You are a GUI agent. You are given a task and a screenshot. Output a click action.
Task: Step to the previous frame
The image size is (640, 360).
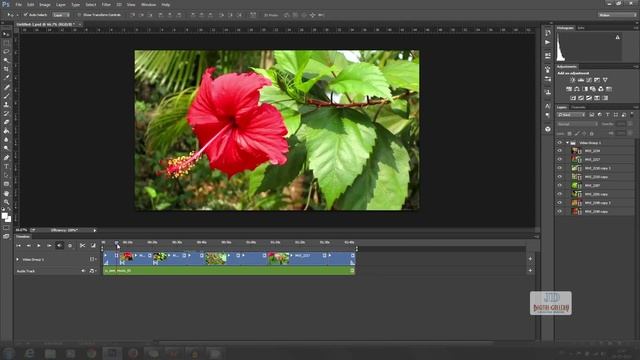[29, 245]
